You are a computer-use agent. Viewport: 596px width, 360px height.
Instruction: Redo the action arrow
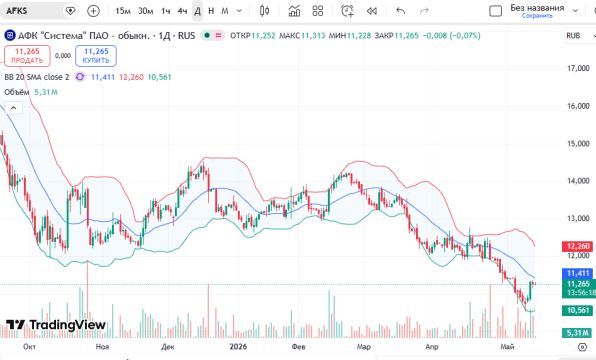(424, 11)
